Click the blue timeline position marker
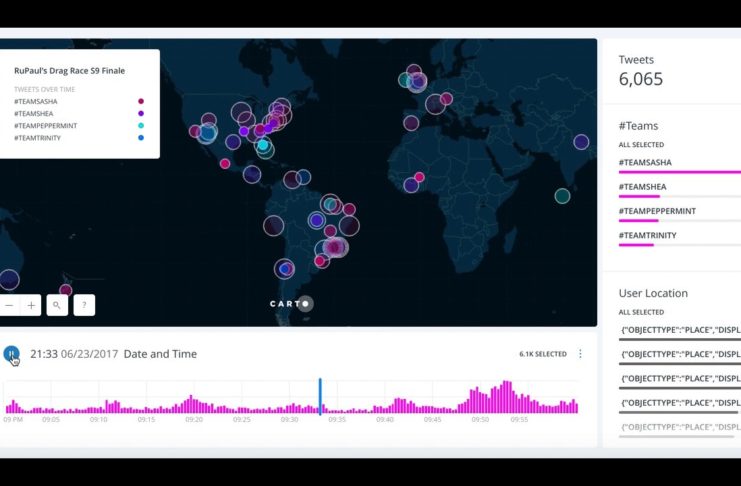The height and width of the screenshot is (486, 741). (x=320, y=396)
